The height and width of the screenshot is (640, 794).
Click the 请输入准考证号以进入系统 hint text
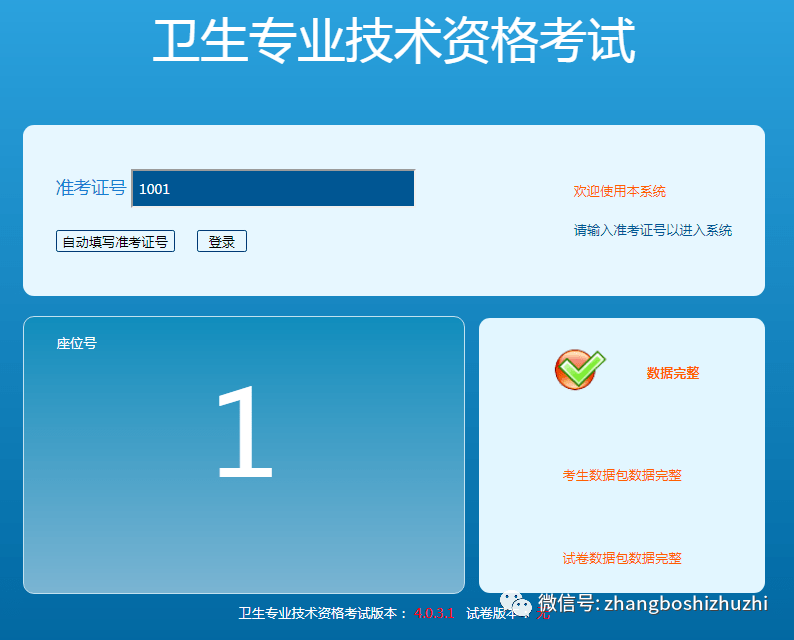[x=652, y=230]
